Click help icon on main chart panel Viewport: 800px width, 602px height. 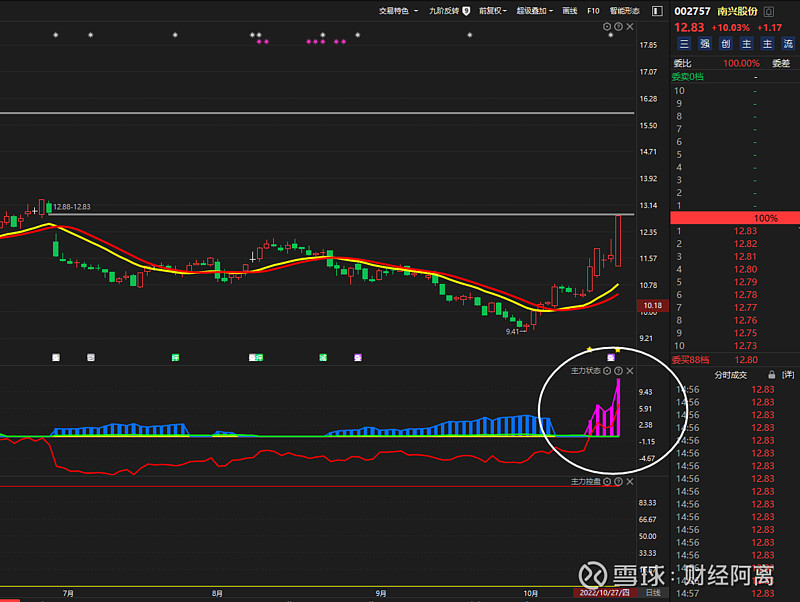[618, 28]
